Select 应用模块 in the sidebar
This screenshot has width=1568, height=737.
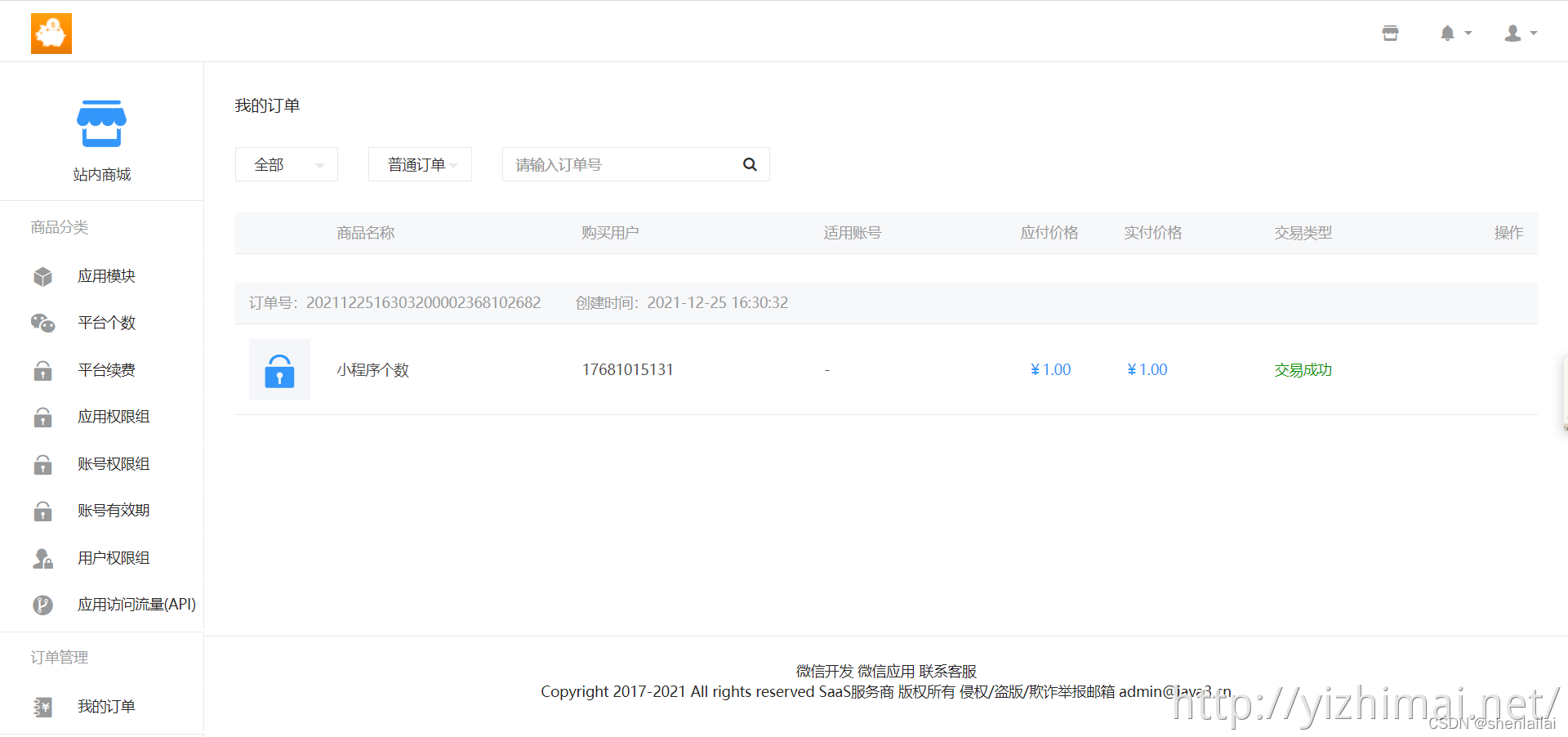tap(106, 276)
